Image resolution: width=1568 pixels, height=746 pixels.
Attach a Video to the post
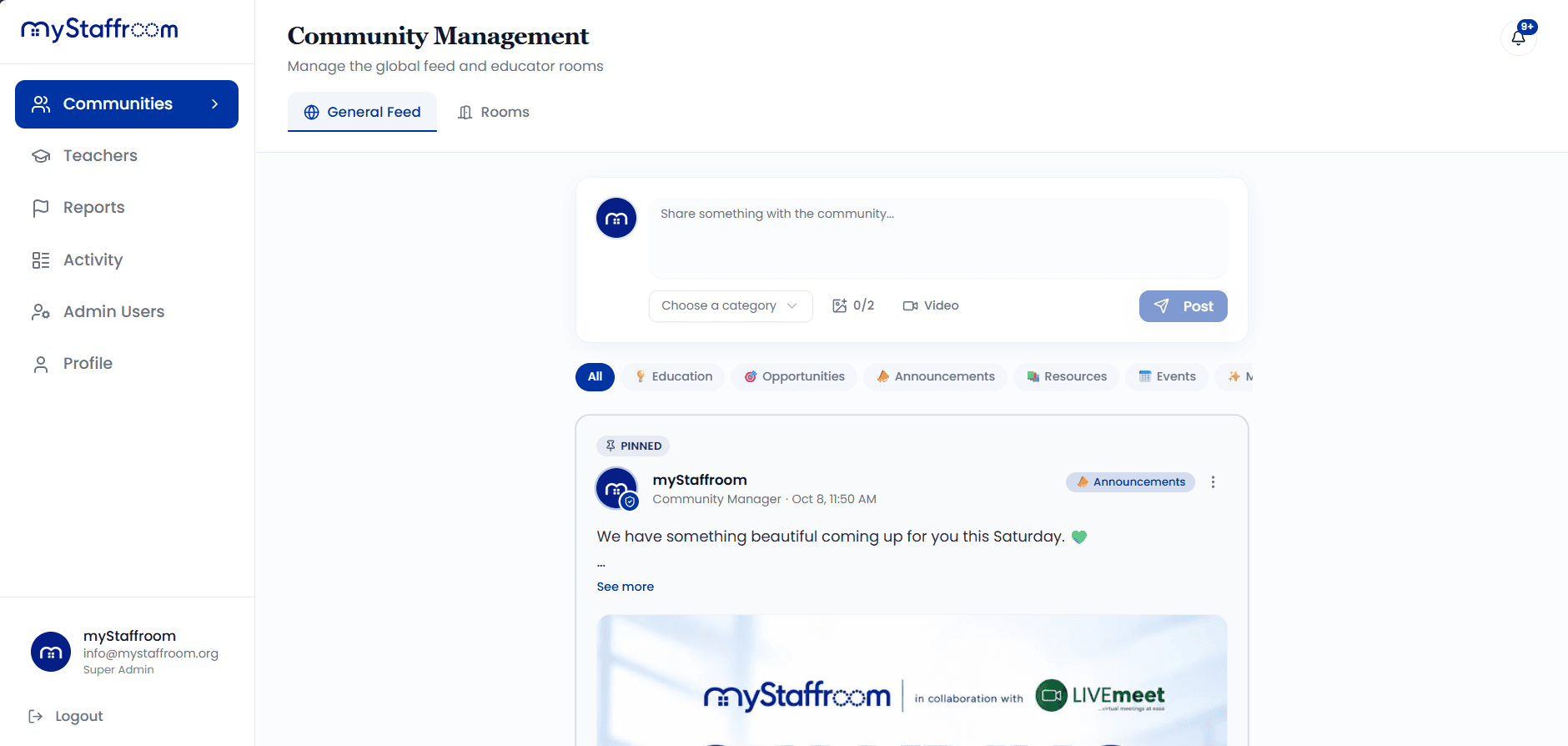point(931,305)
